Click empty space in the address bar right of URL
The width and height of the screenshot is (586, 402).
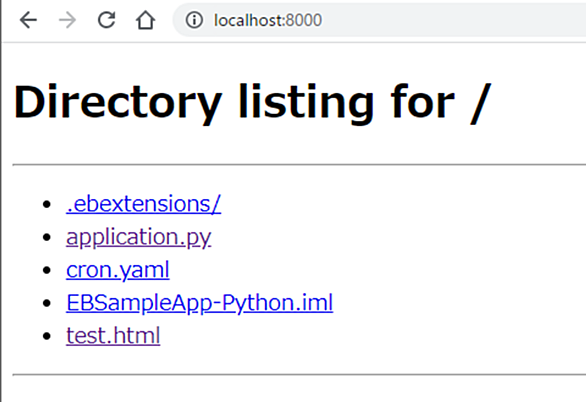(x=454, y=20)
